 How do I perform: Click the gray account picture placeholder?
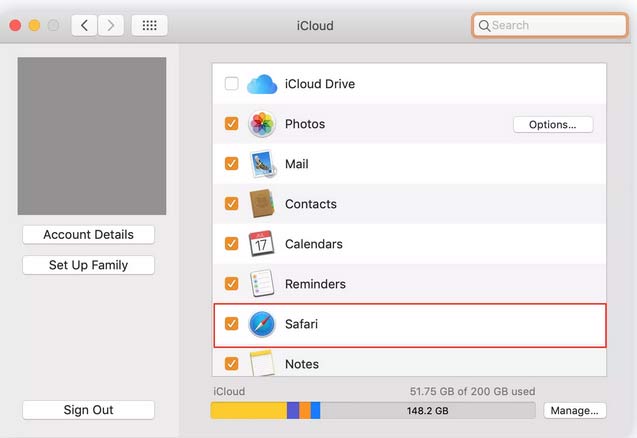click(x=92, y=136)
